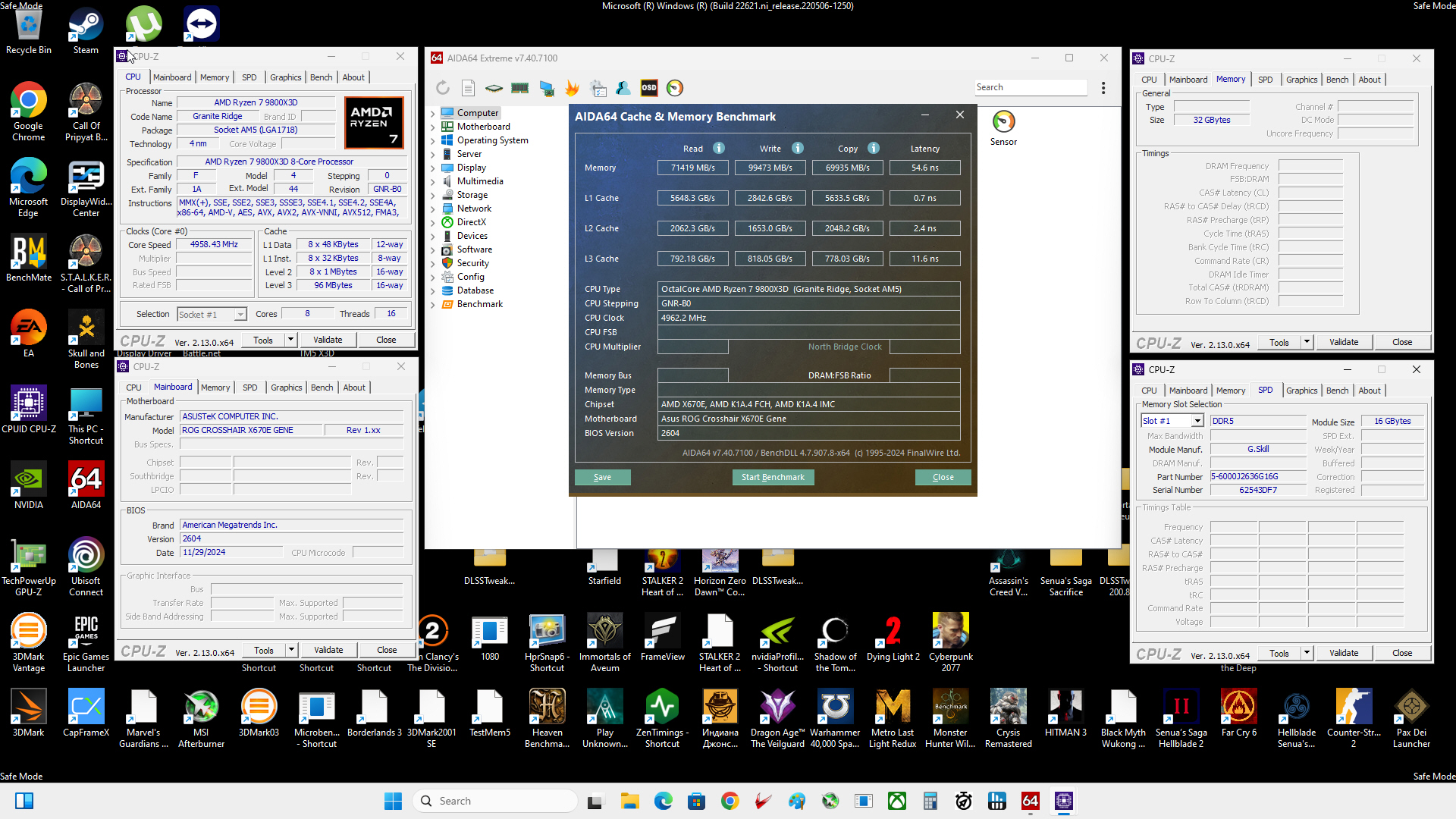Switch to Bench tab in top-left CPU-Z
Image resolution: width=1456 pixels, height=819 pixels.
321,77
